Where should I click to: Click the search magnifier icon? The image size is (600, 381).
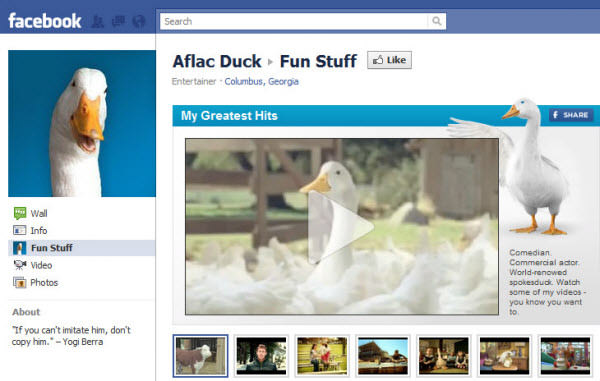pos(437,21)
